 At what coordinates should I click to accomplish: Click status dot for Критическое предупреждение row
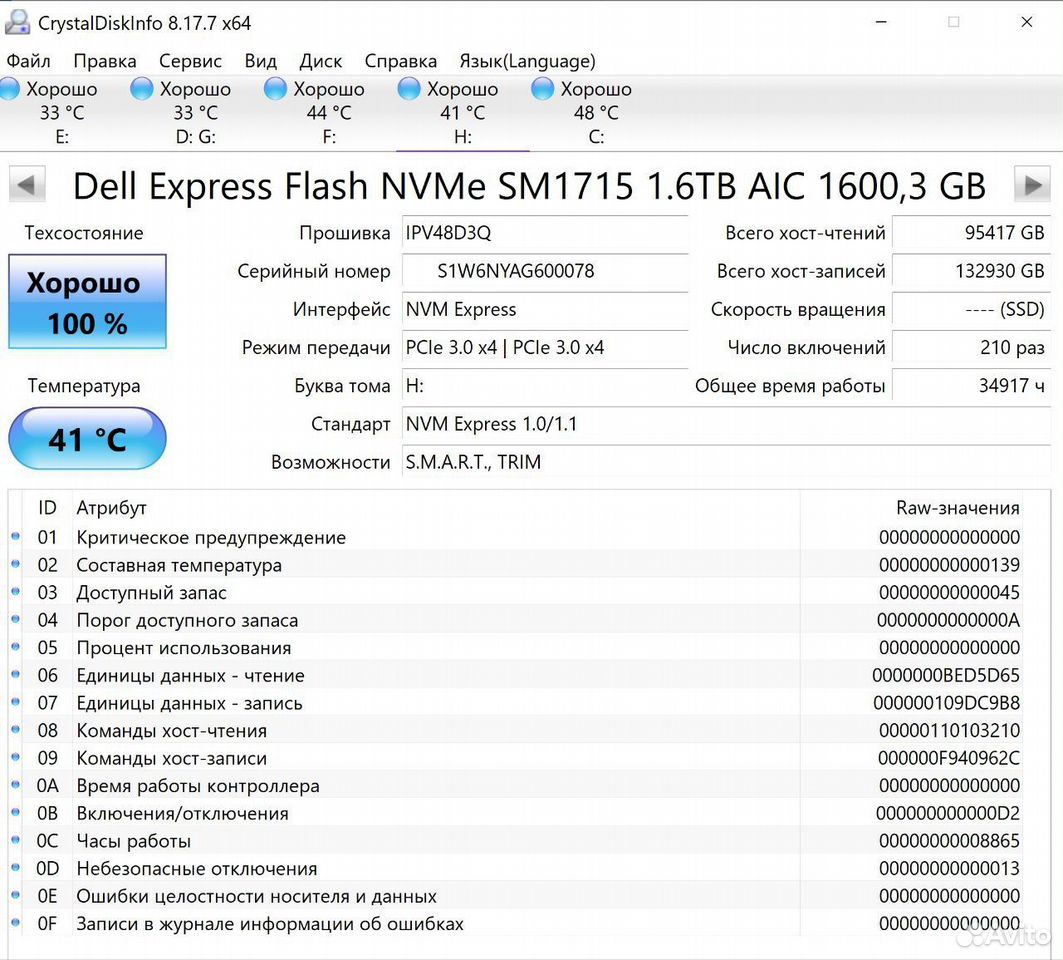pos(16,536)
